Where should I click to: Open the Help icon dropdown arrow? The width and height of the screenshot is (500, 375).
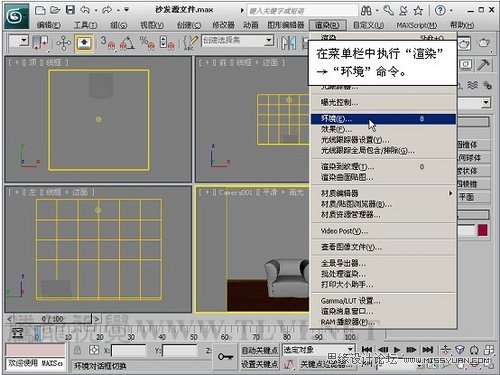coord(451,11)
